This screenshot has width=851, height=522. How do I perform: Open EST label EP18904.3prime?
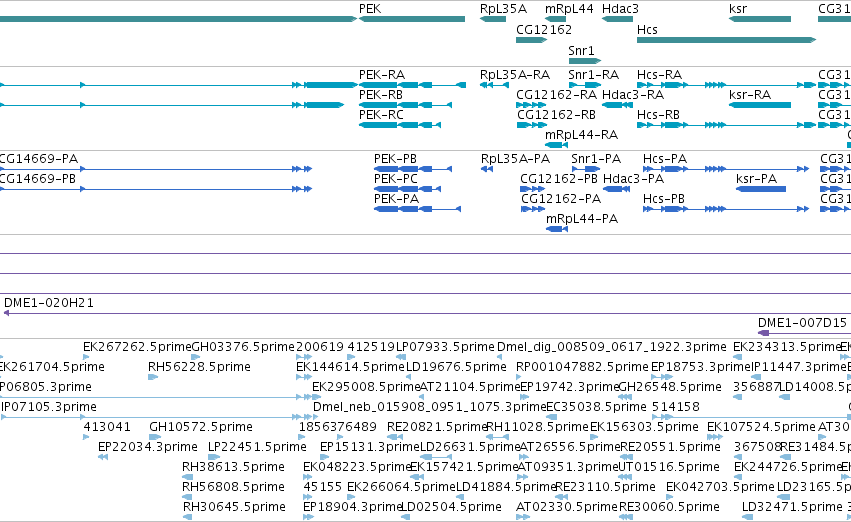pyautogui.click(x=352, y=507)
